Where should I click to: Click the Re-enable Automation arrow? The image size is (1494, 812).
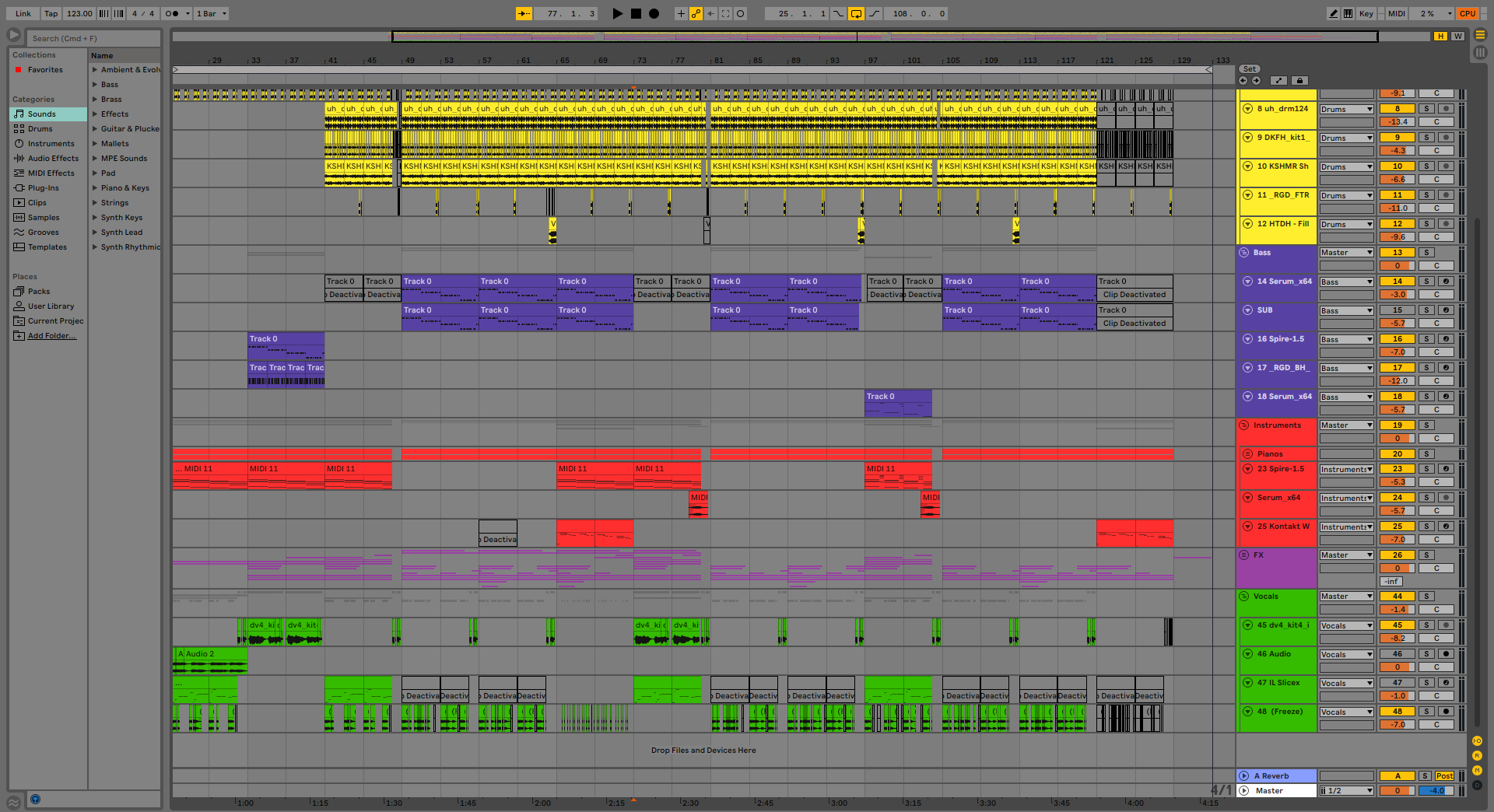tap(710, 13)
